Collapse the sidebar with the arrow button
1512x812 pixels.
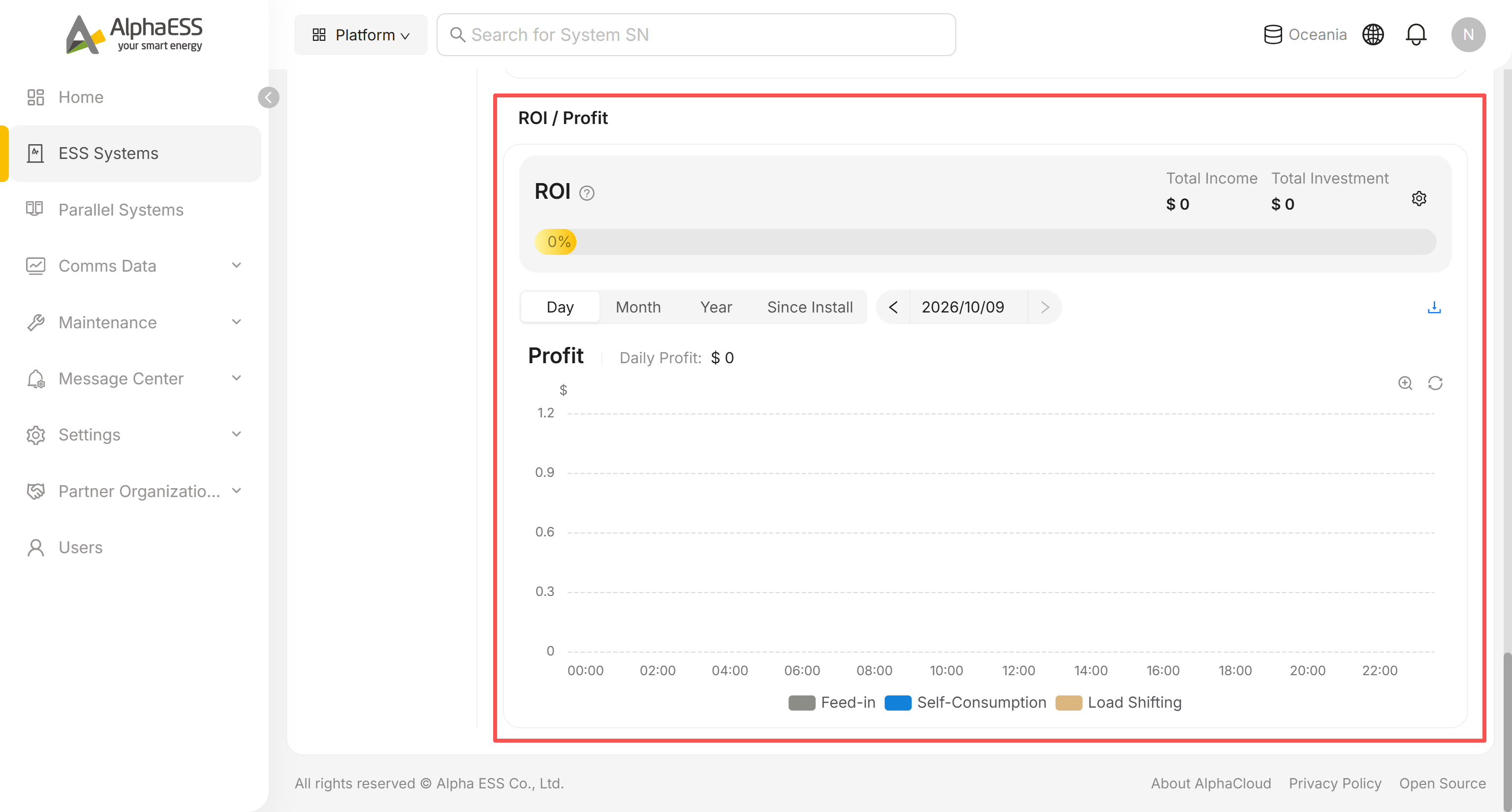(x=268, y=97)
